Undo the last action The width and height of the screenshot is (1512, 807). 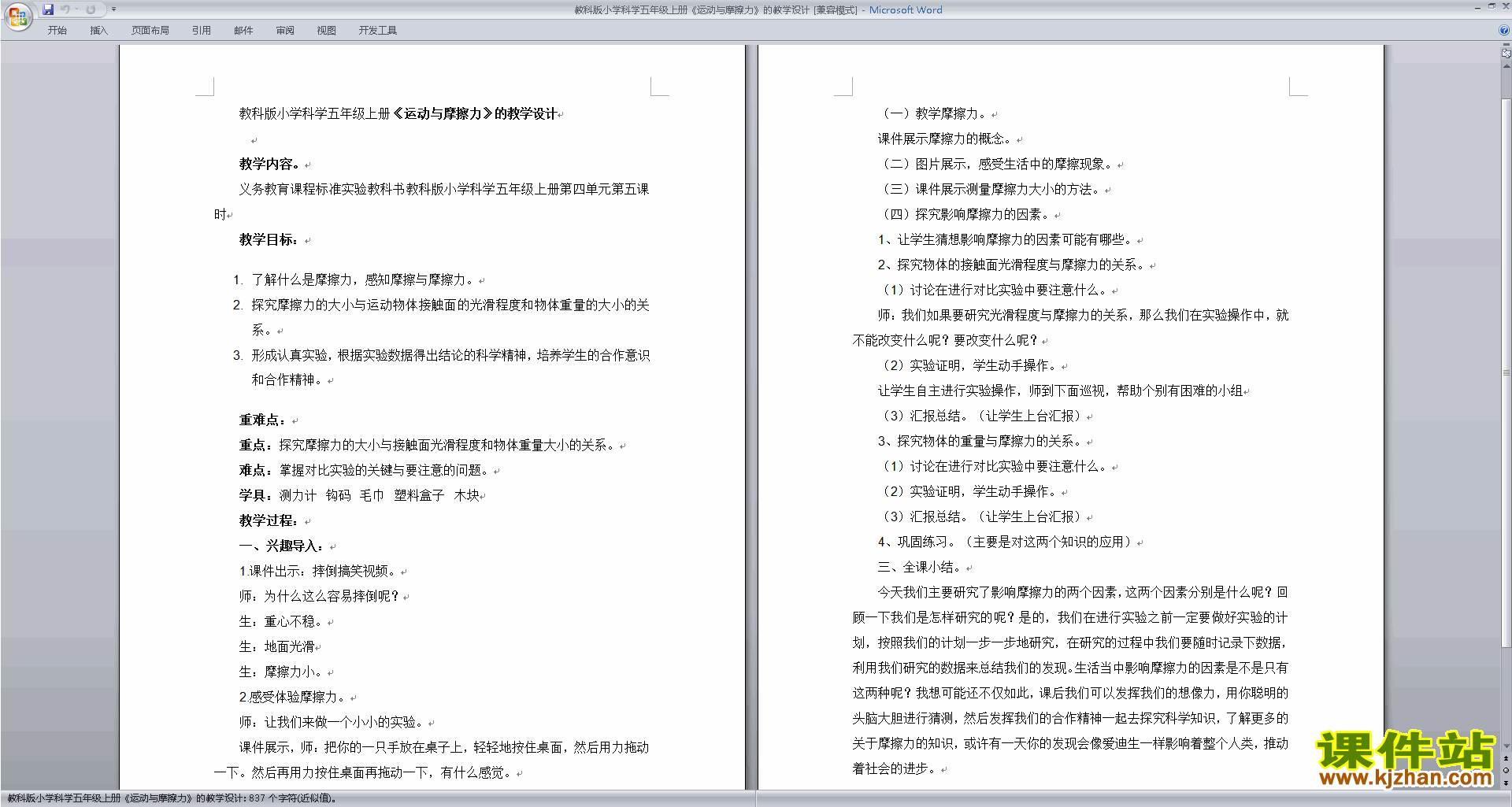pyautogui.click(x=65, y=9)
